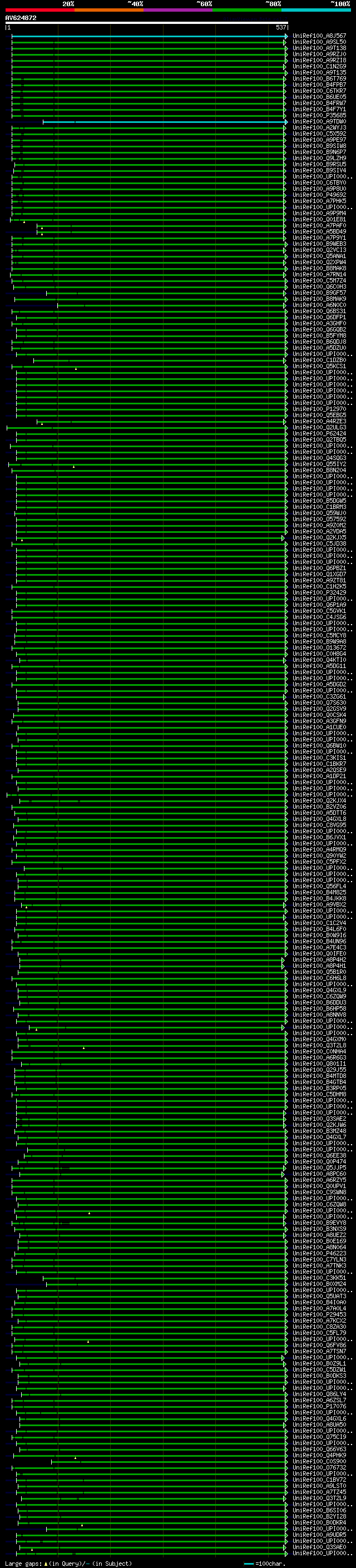Select hit UniRef100_P32429
Screen dimensions: 356x1568
[x=319, y=593]
